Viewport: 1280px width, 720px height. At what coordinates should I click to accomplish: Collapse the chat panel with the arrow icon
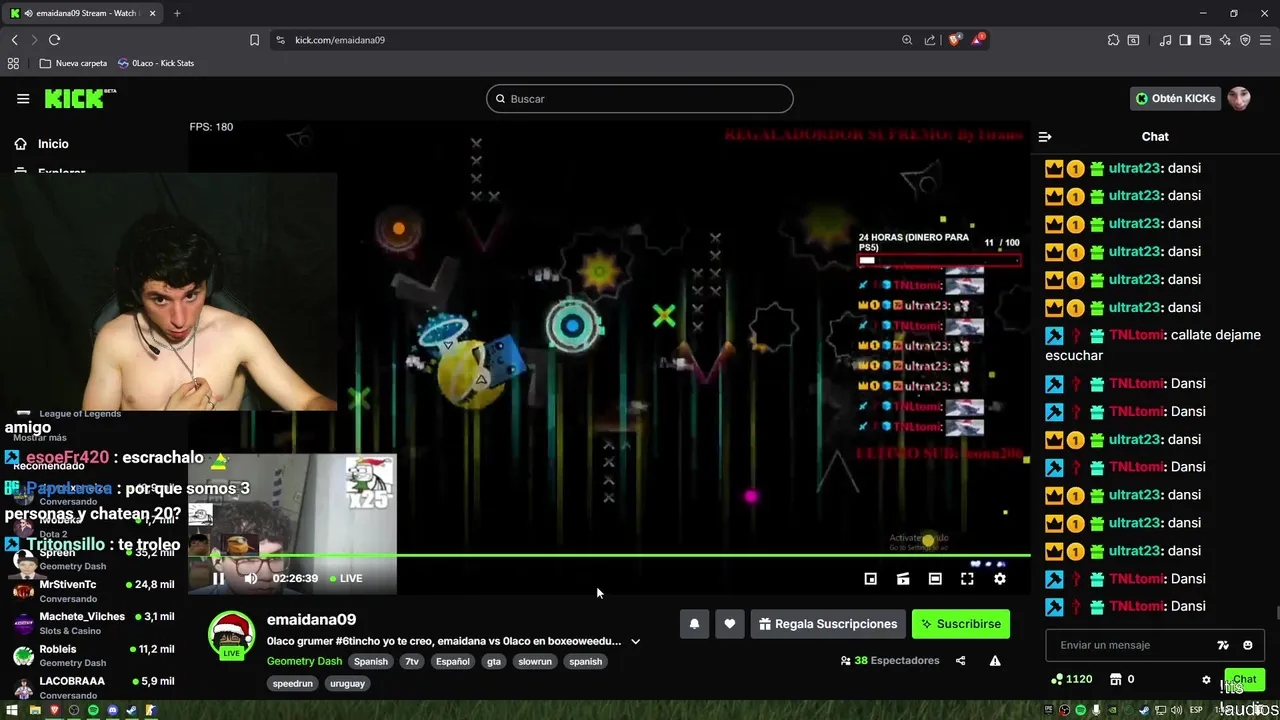tap(1045, 137)
